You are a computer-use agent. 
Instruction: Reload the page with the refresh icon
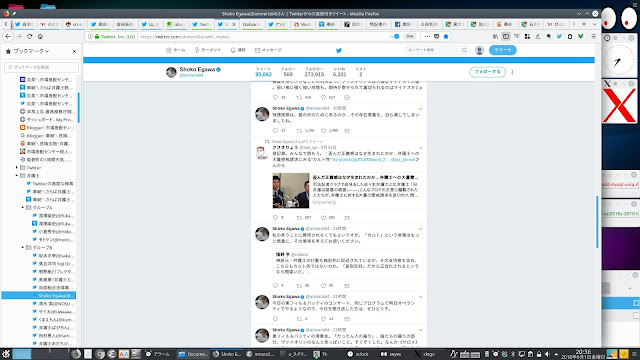coord(29,36)
